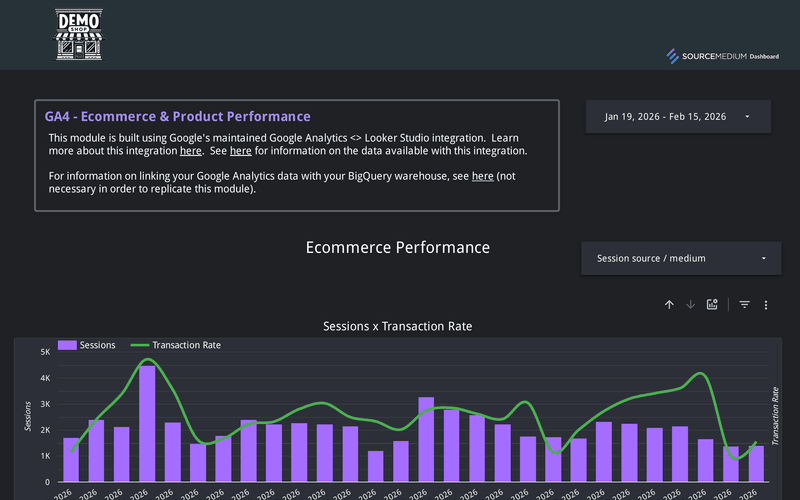Click the Transaction Rate legend entry
Image resolution: width=800 pixels, height=500 pixels.
point(185,345)
